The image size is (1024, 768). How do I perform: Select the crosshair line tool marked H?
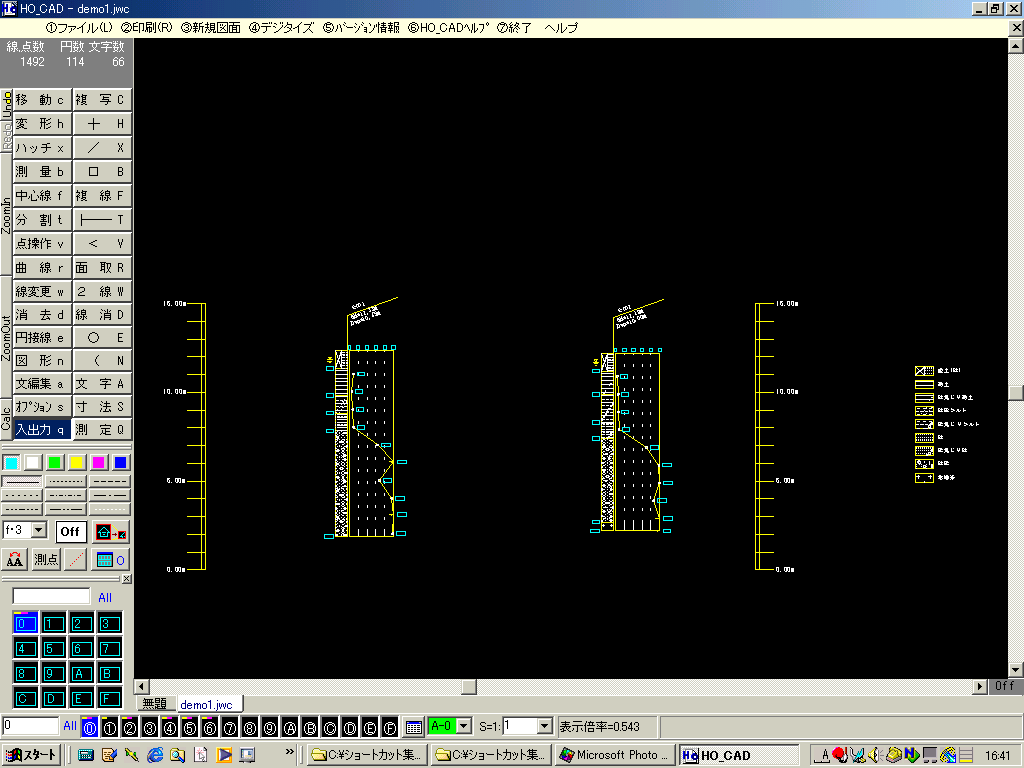(x=102, y=124)
